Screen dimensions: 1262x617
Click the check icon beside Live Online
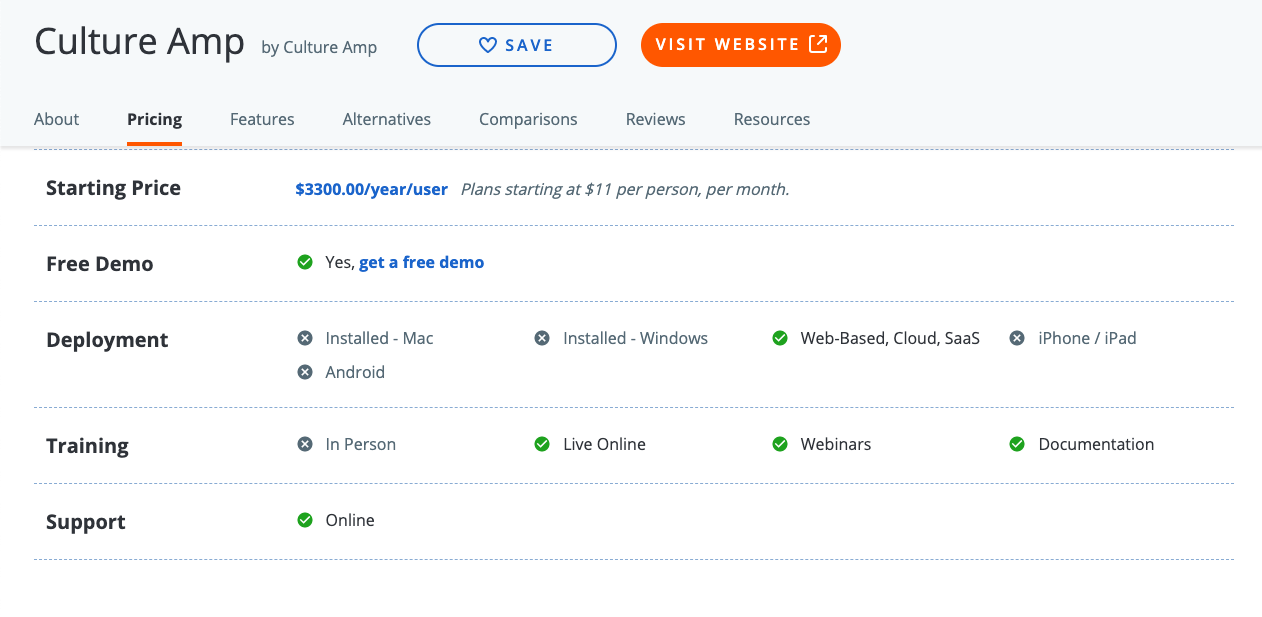pos(542,444)
